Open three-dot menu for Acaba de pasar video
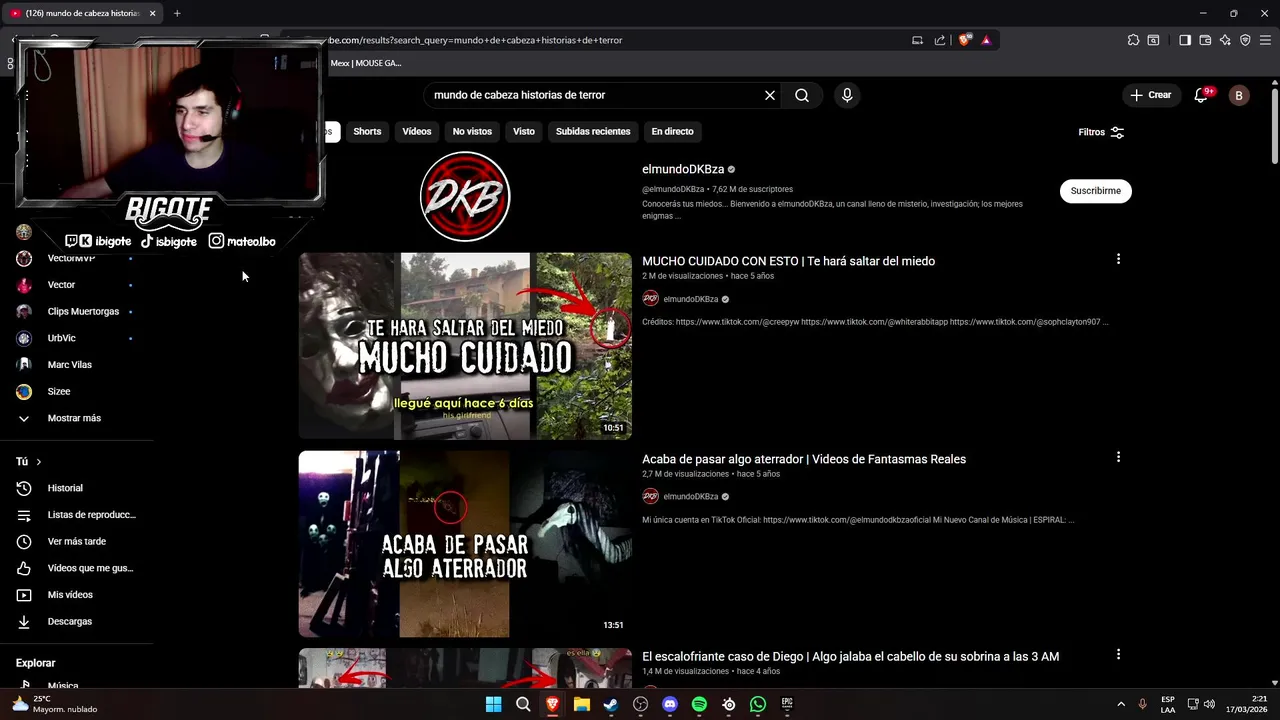This screenshot has height=720, width=1280. (1118, 457)
